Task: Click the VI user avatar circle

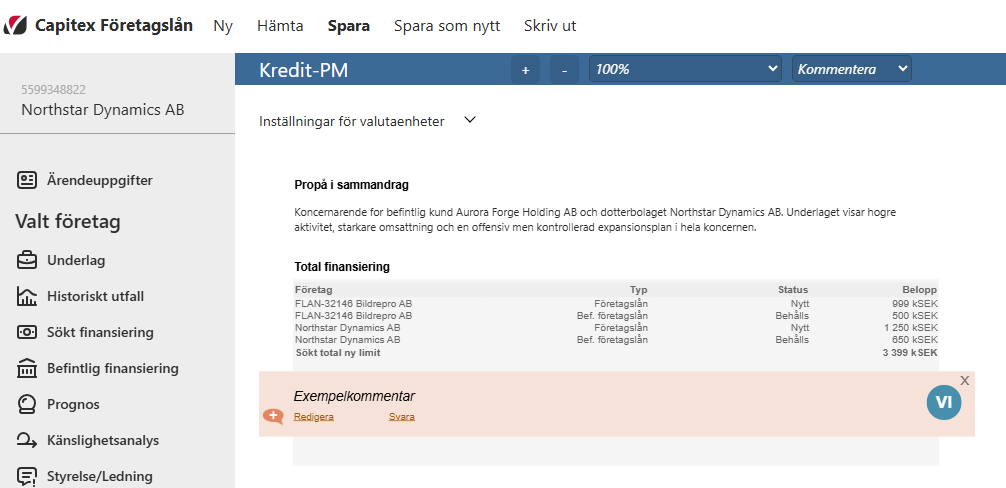Action: tap(944, 402)
